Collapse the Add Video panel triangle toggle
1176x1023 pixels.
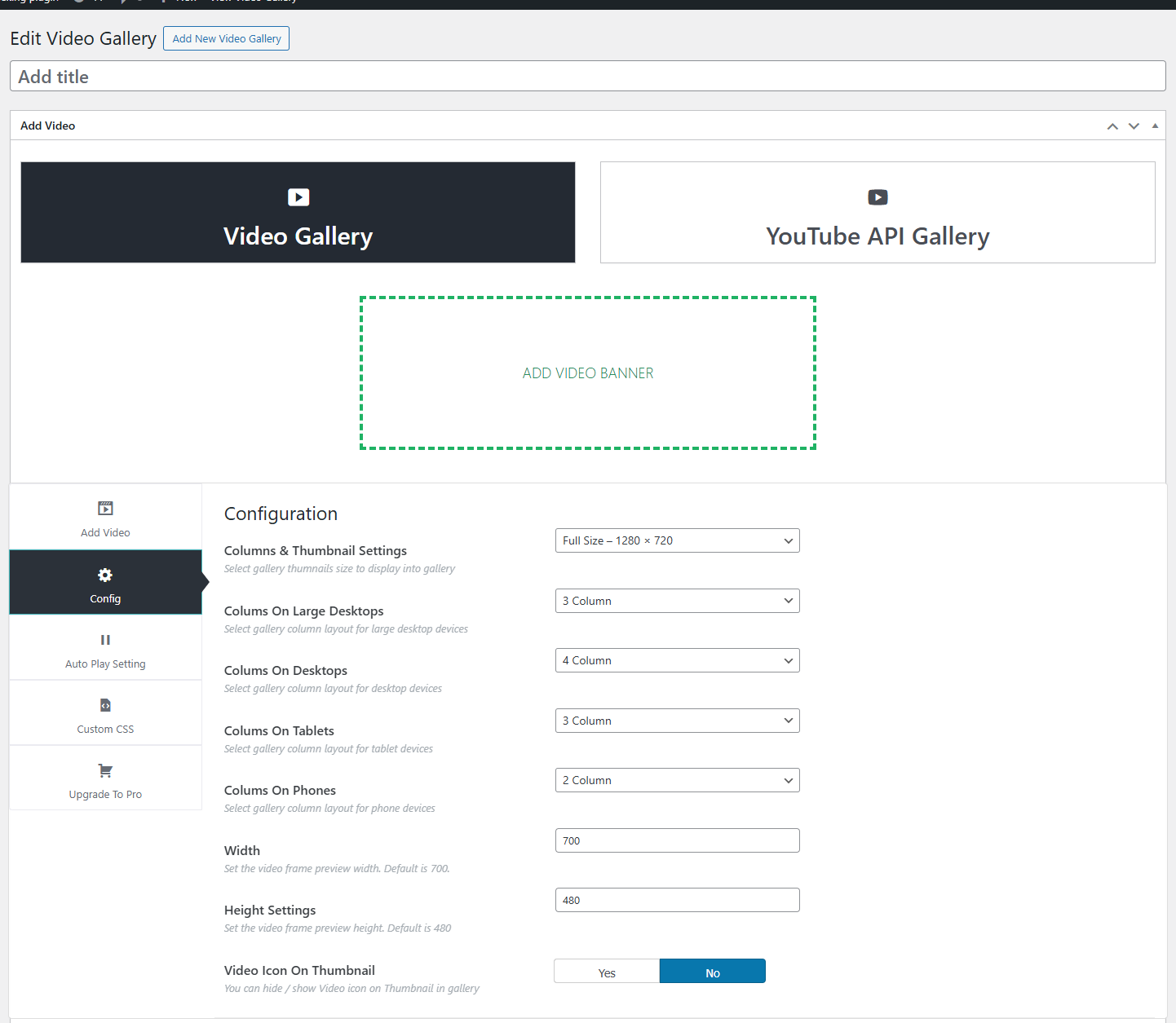point(1155,126)
